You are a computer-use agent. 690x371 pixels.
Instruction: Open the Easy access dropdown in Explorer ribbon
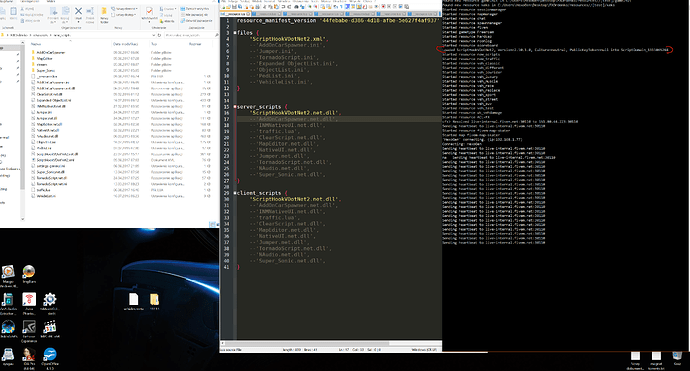pos(124,15)
